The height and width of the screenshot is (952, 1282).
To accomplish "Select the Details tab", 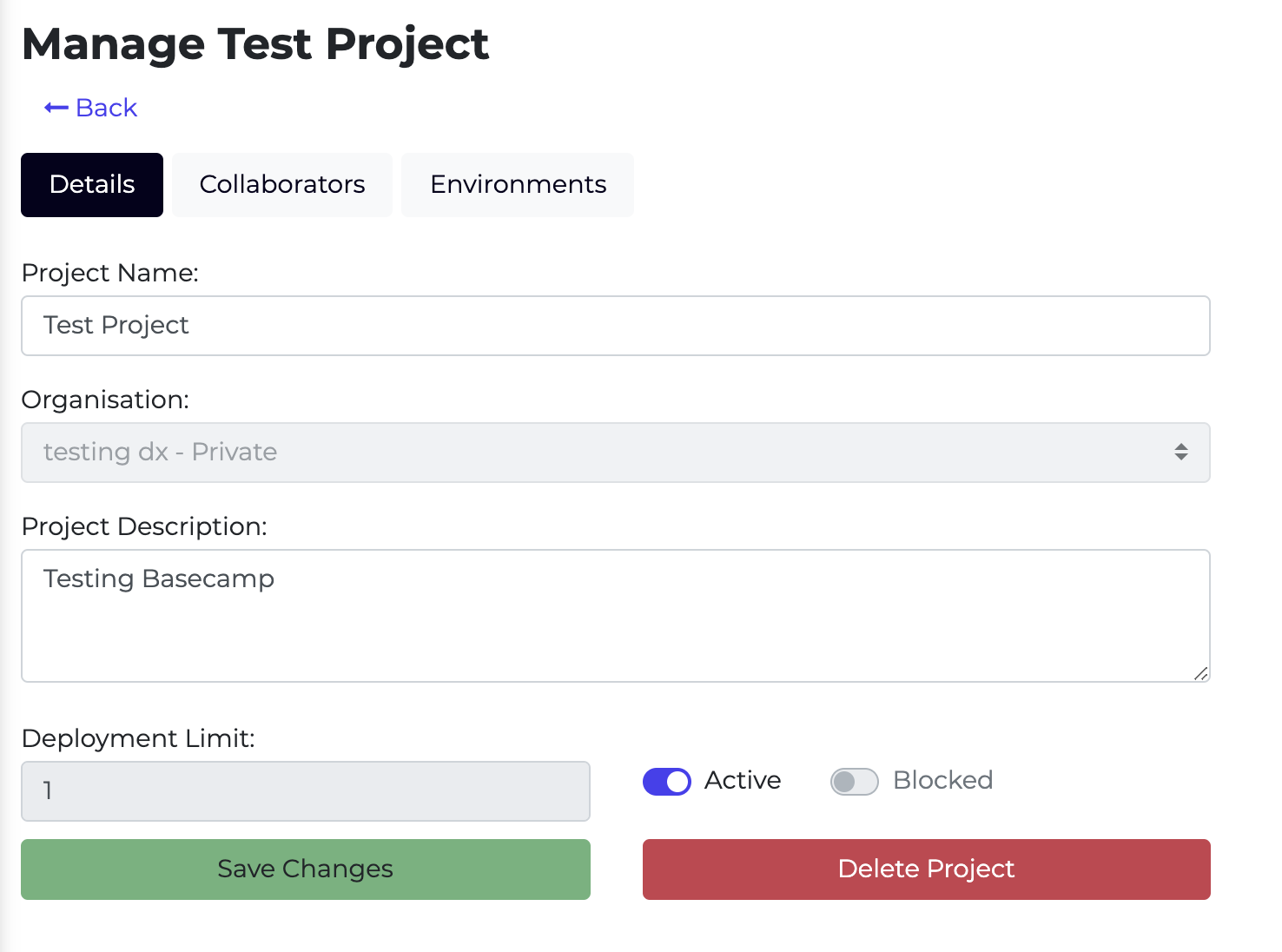I will pos(92,185).
